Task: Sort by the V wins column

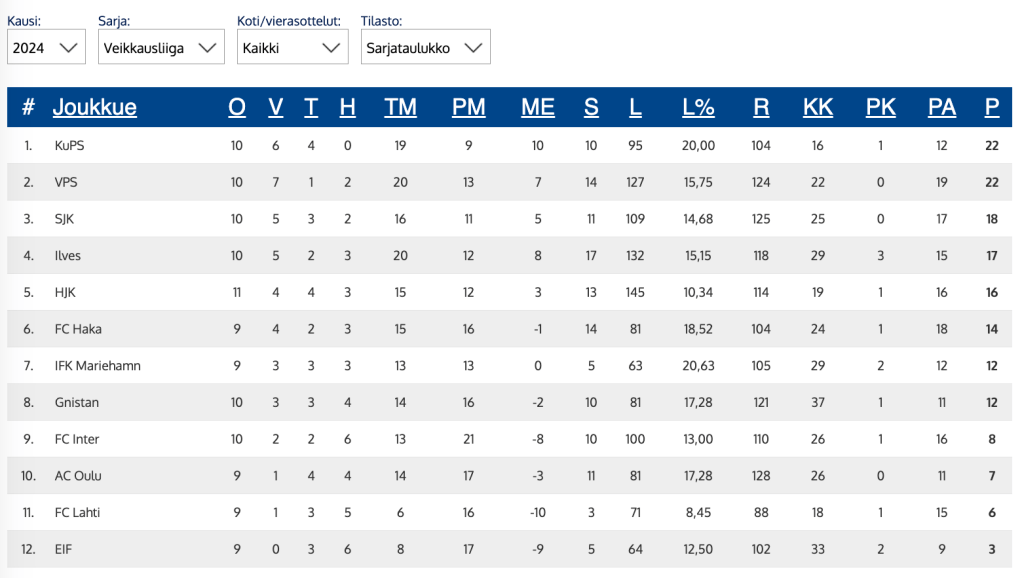Action: click(x=276, y=107)
